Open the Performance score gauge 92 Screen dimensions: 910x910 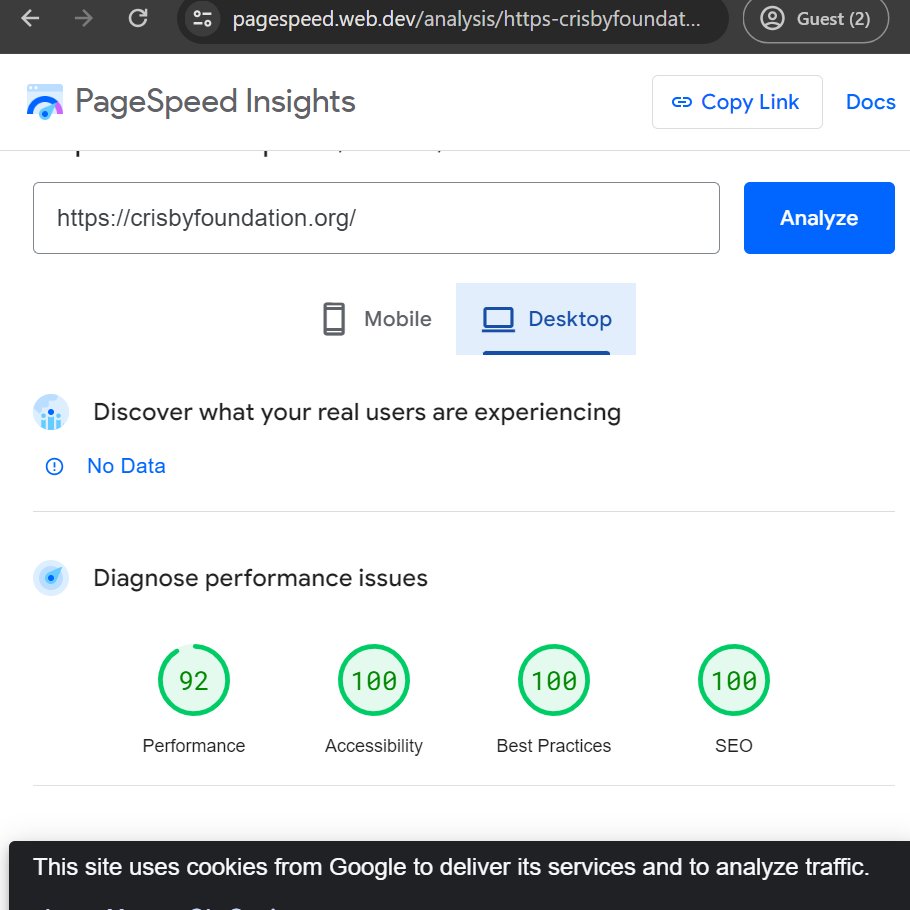[x=194, y=680]
